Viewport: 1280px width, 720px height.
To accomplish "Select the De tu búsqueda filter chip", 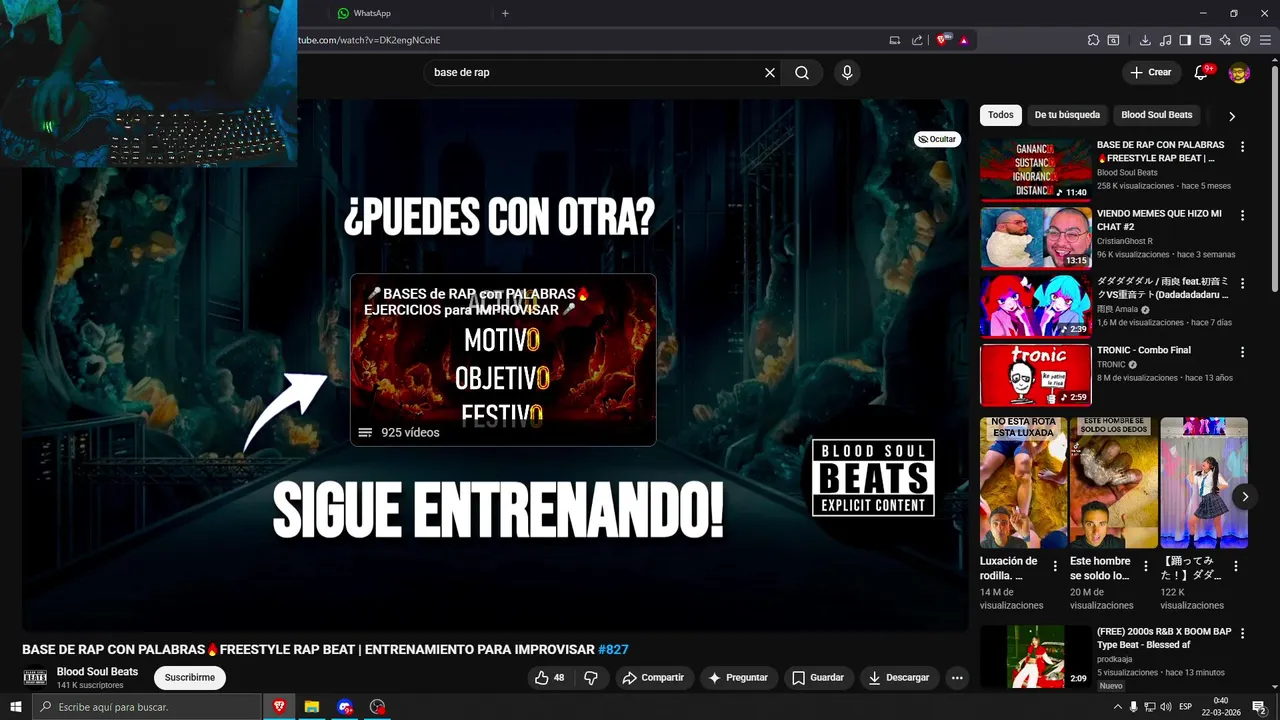I will pyautogui.click(x=1067, y=115).
